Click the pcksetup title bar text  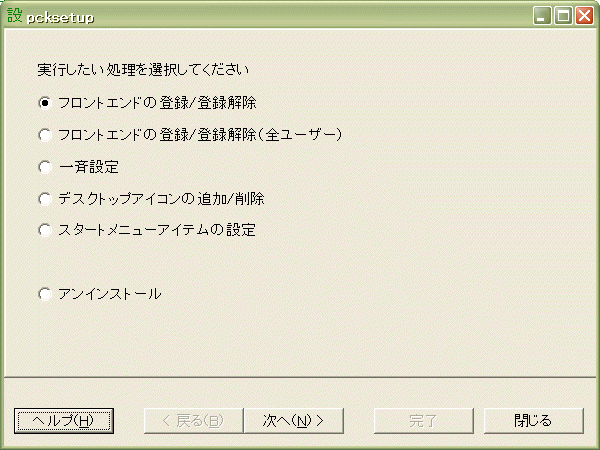60,18
